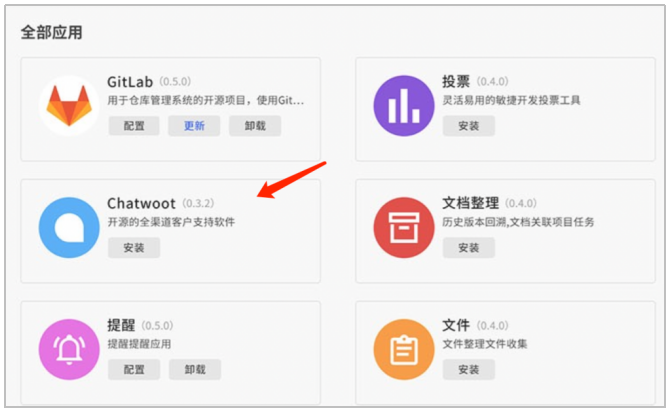Click the 投票 app title
The width and height of the screenshot is (670, 410).
[x=456, y=82]
